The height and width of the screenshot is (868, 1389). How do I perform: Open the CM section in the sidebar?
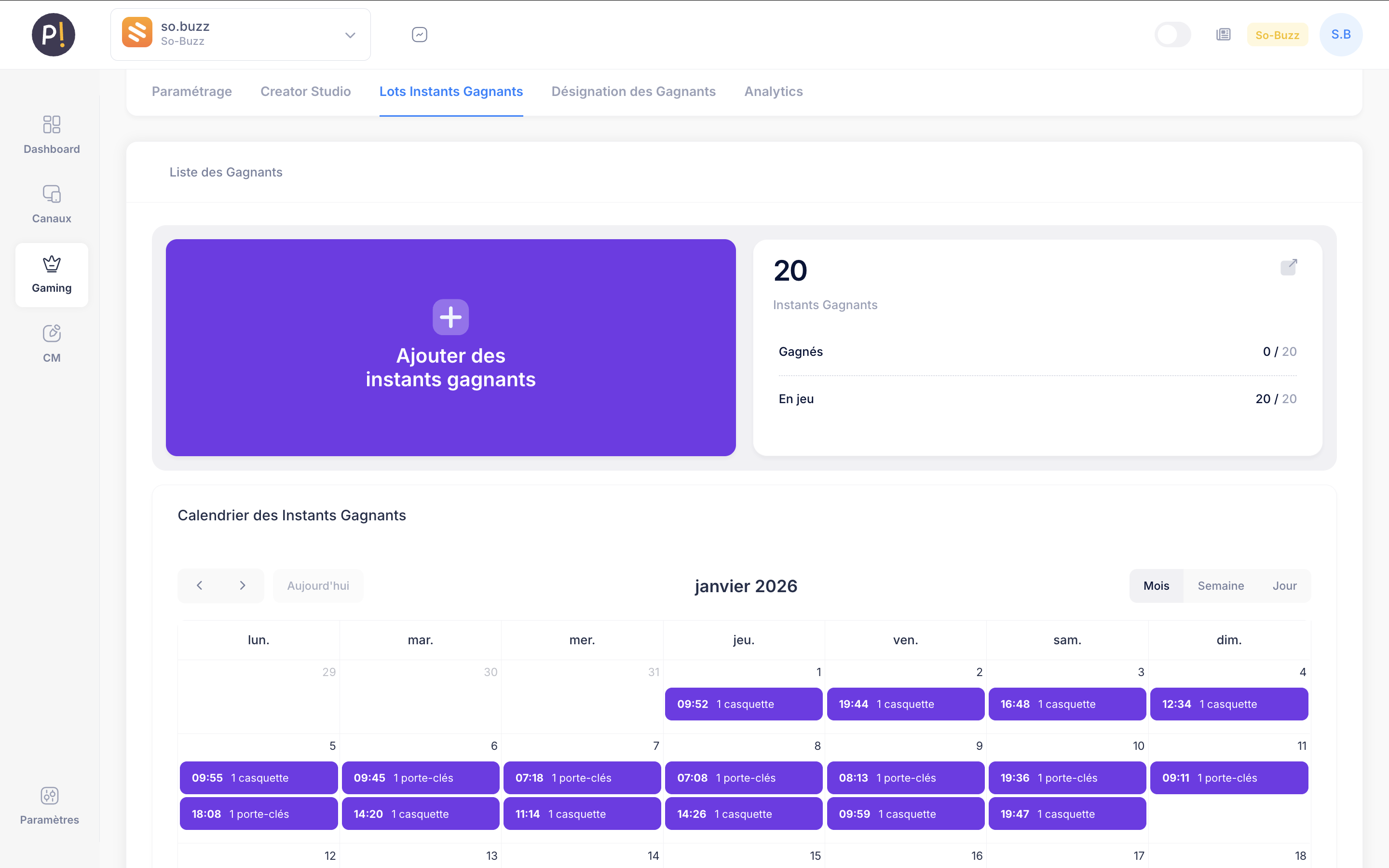(52, 343)
